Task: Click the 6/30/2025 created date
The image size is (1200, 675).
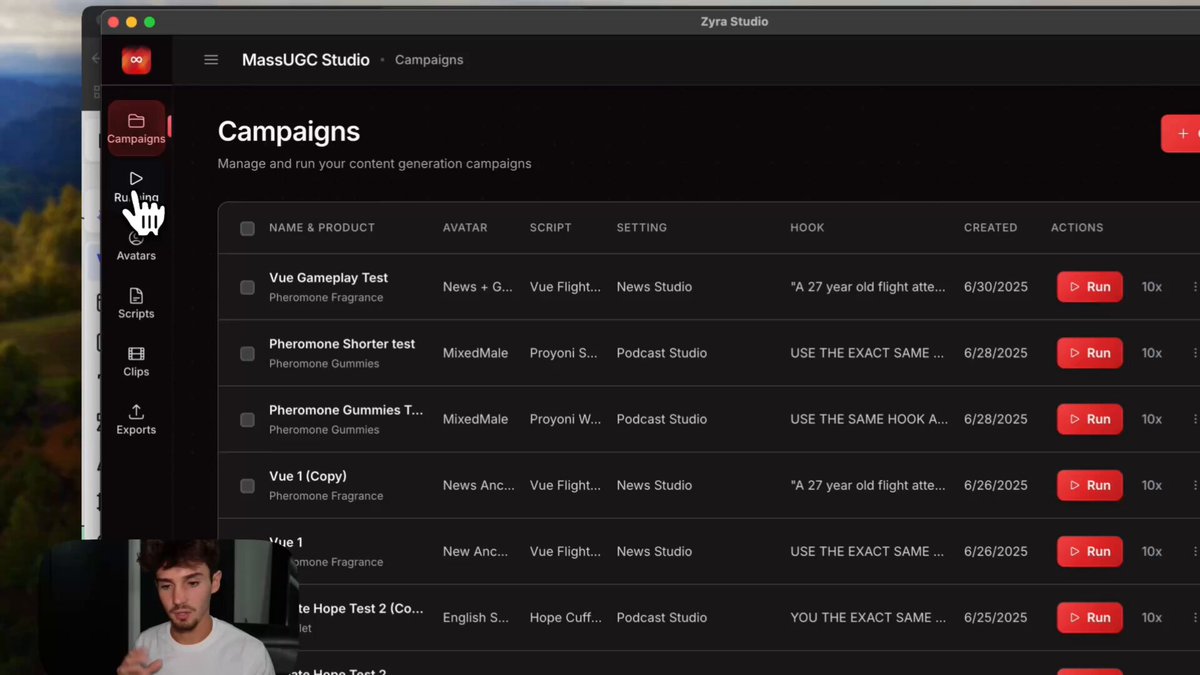Action: tap(996, 287)
